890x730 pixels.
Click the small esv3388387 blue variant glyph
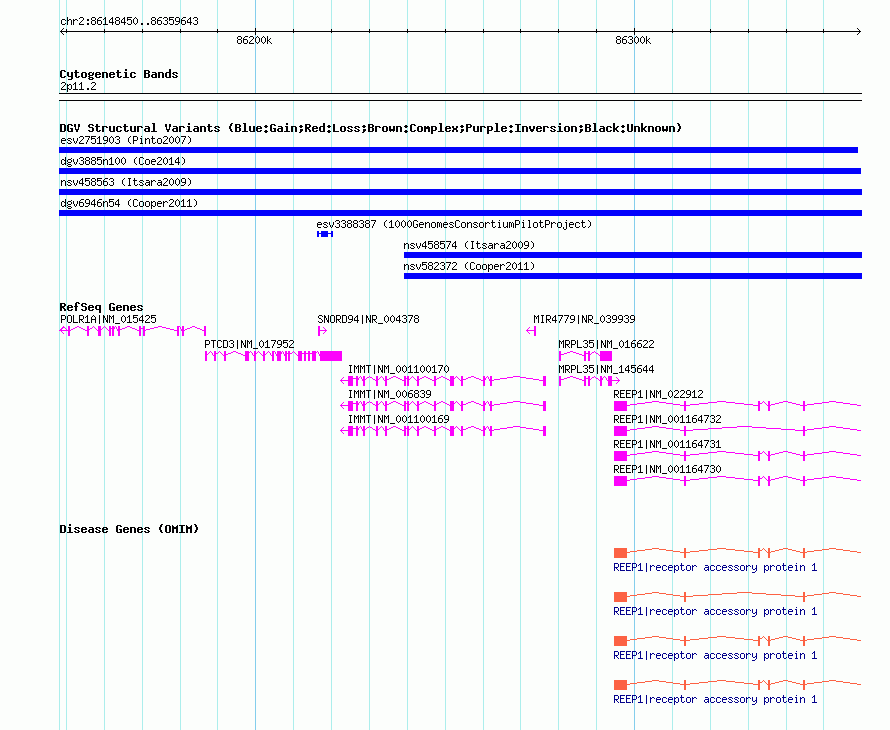(x=325, y=234)
